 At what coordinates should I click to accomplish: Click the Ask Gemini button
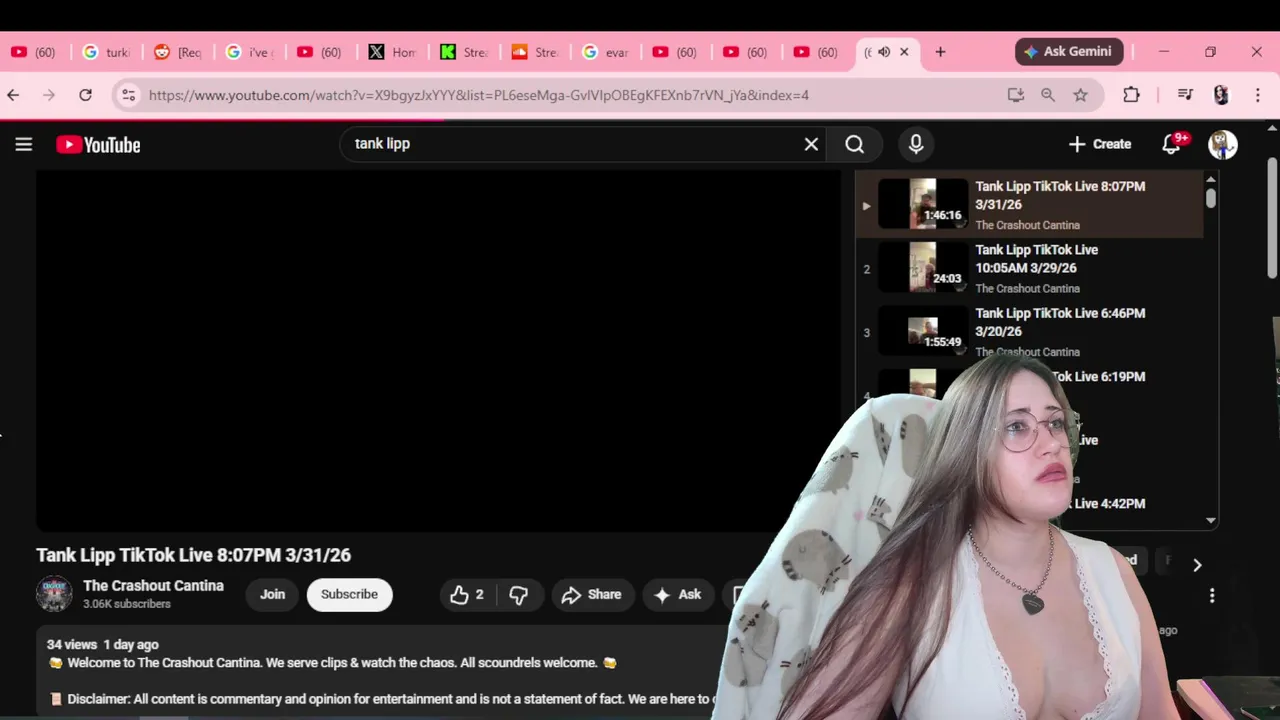tap(1069, 52)
